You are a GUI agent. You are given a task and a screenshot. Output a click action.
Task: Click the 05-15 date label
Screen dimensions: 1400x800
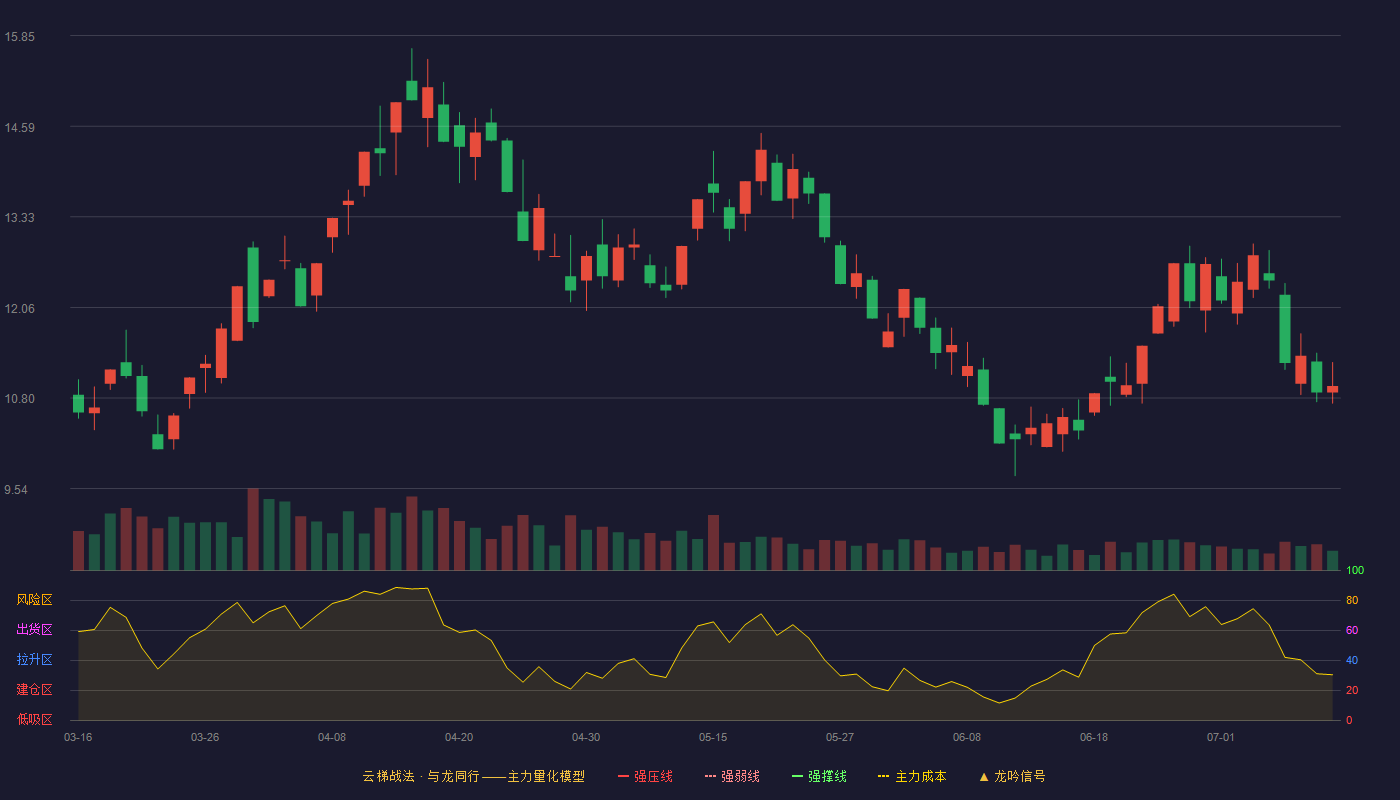pos(713,737)
